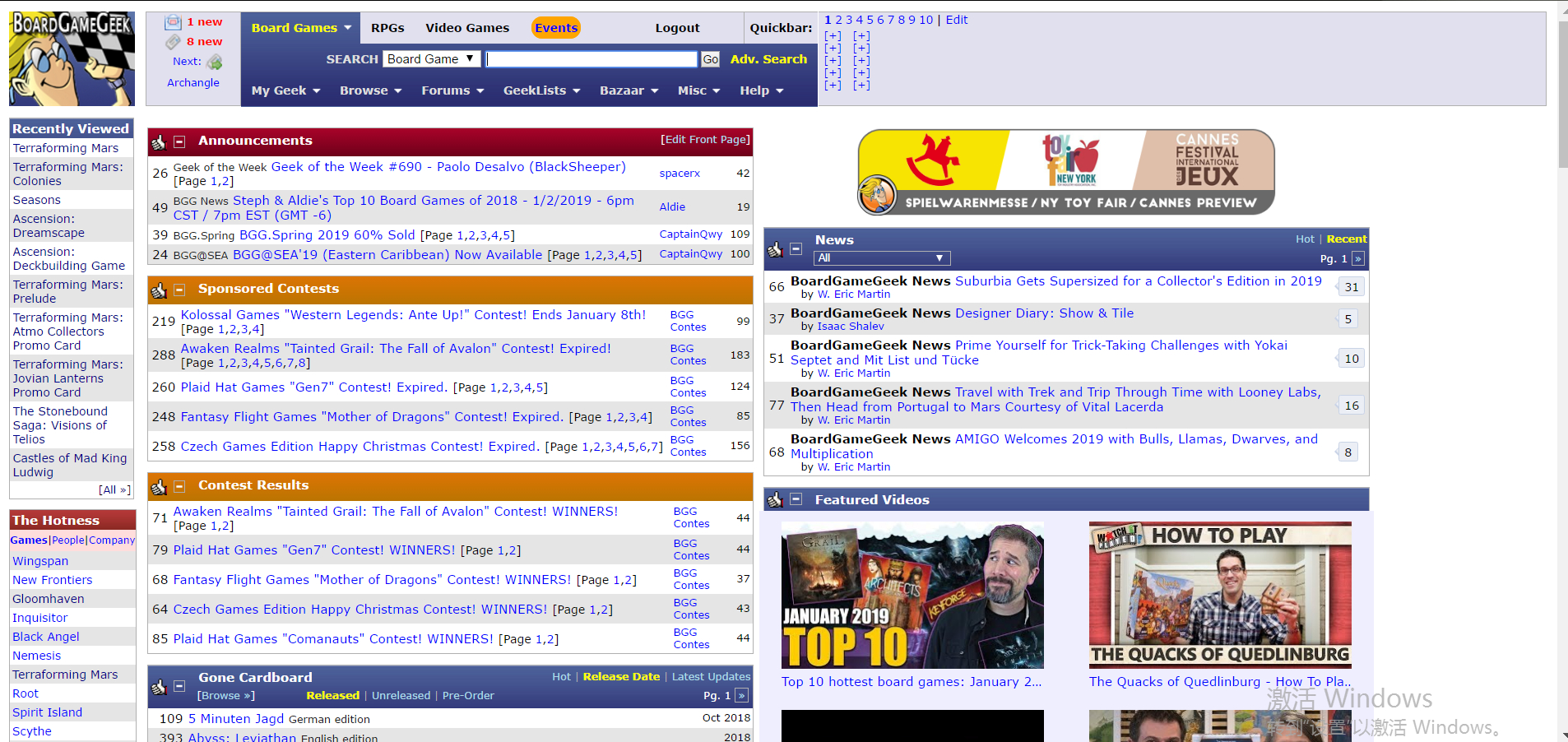This screenshot has height=742, width=1568.
Task: Show Hot items in News
Action: tap(1305, 239)
